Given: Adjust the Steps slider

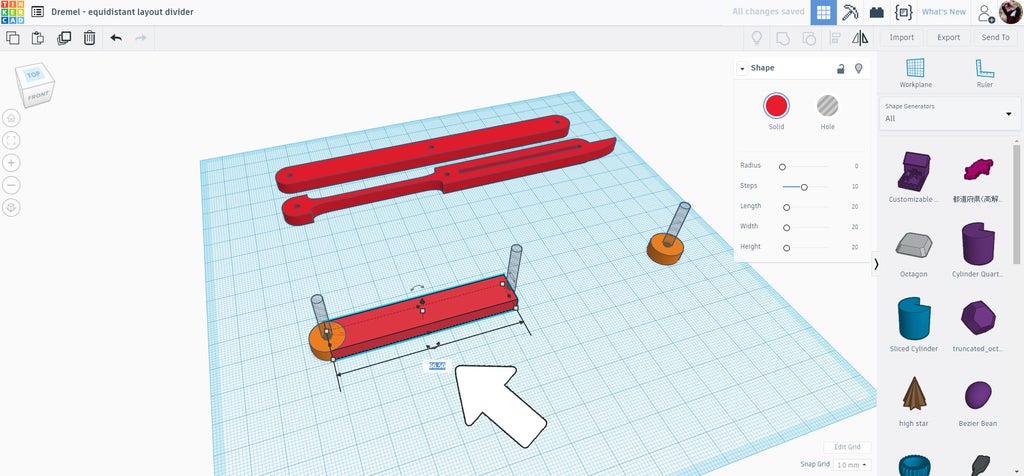Looking at the screenshot, I should point(804,187).
